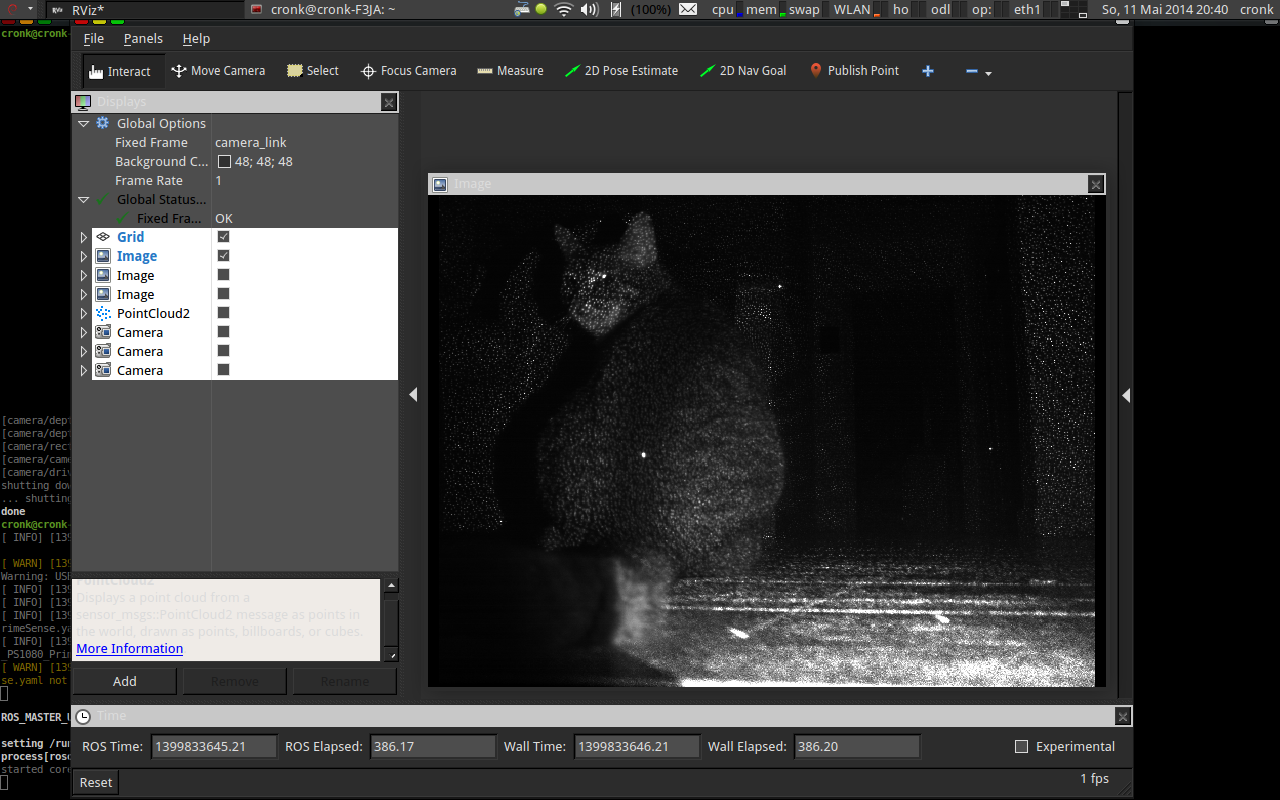Open the WiFi indicator in system tray
The image size is (1280, 800).
coord(564,9)
